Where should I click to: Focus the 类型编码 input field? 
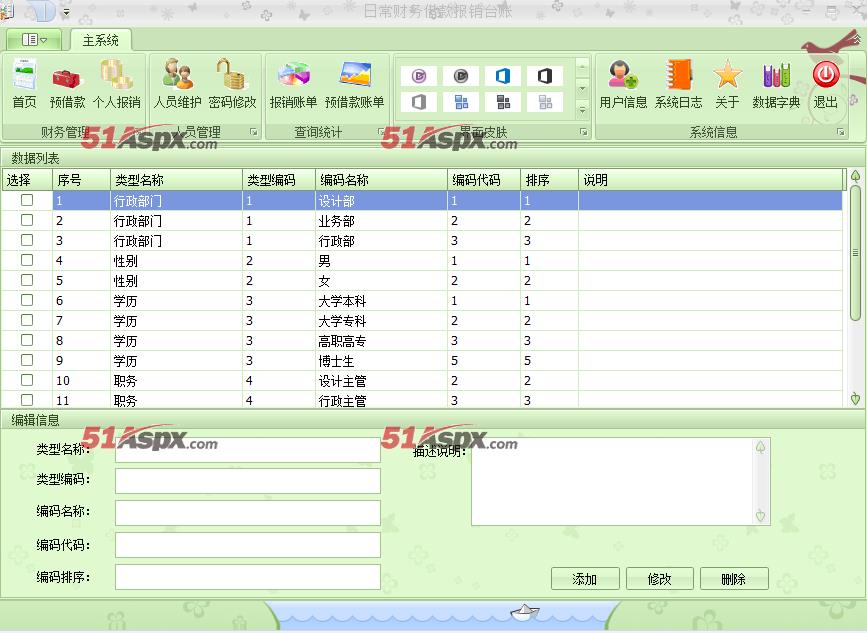coord(248,480)
